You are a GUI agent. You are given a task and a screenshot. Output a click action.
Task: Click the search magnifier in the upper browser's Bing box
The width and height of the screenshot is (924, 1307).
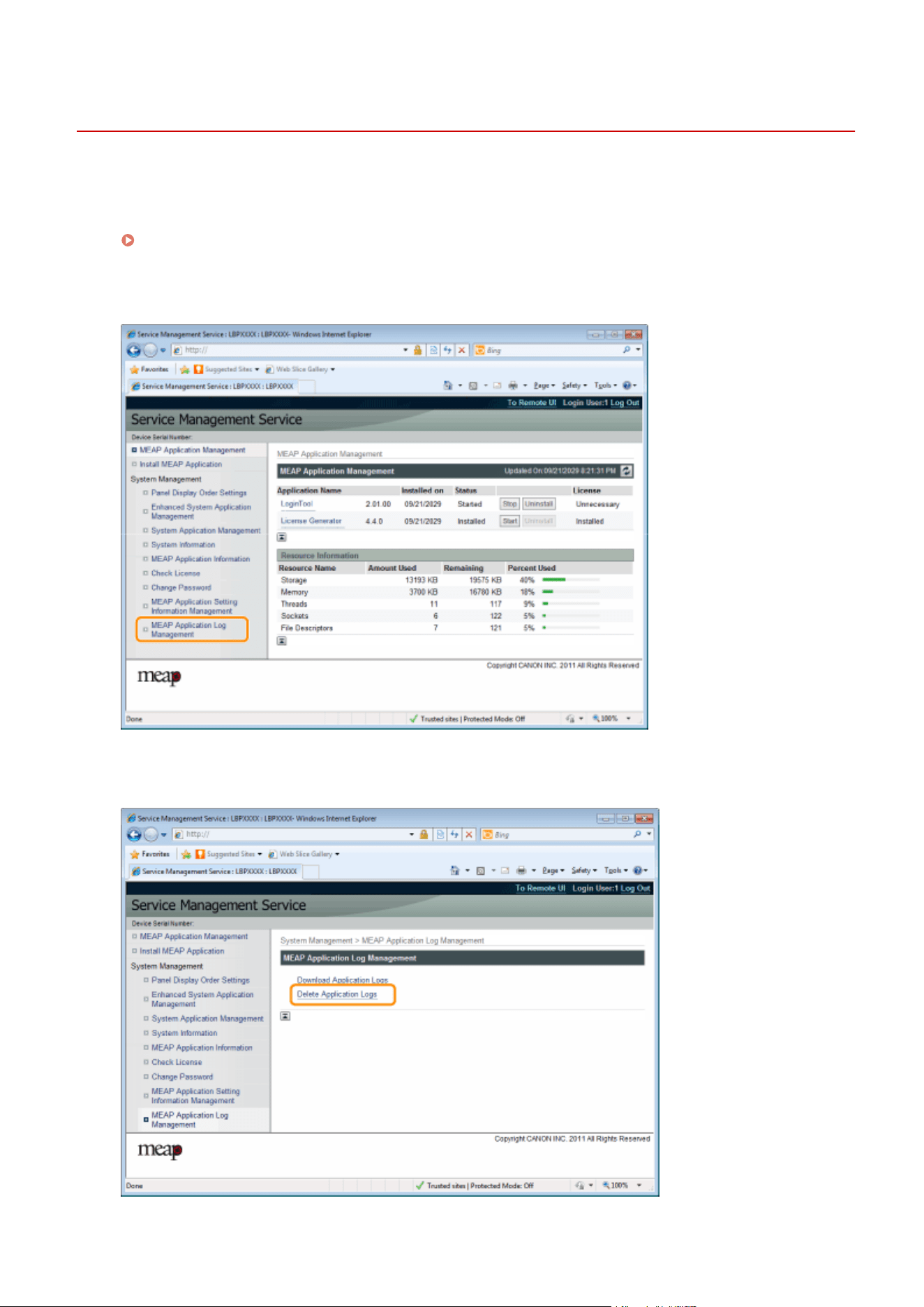coord(627,350)
